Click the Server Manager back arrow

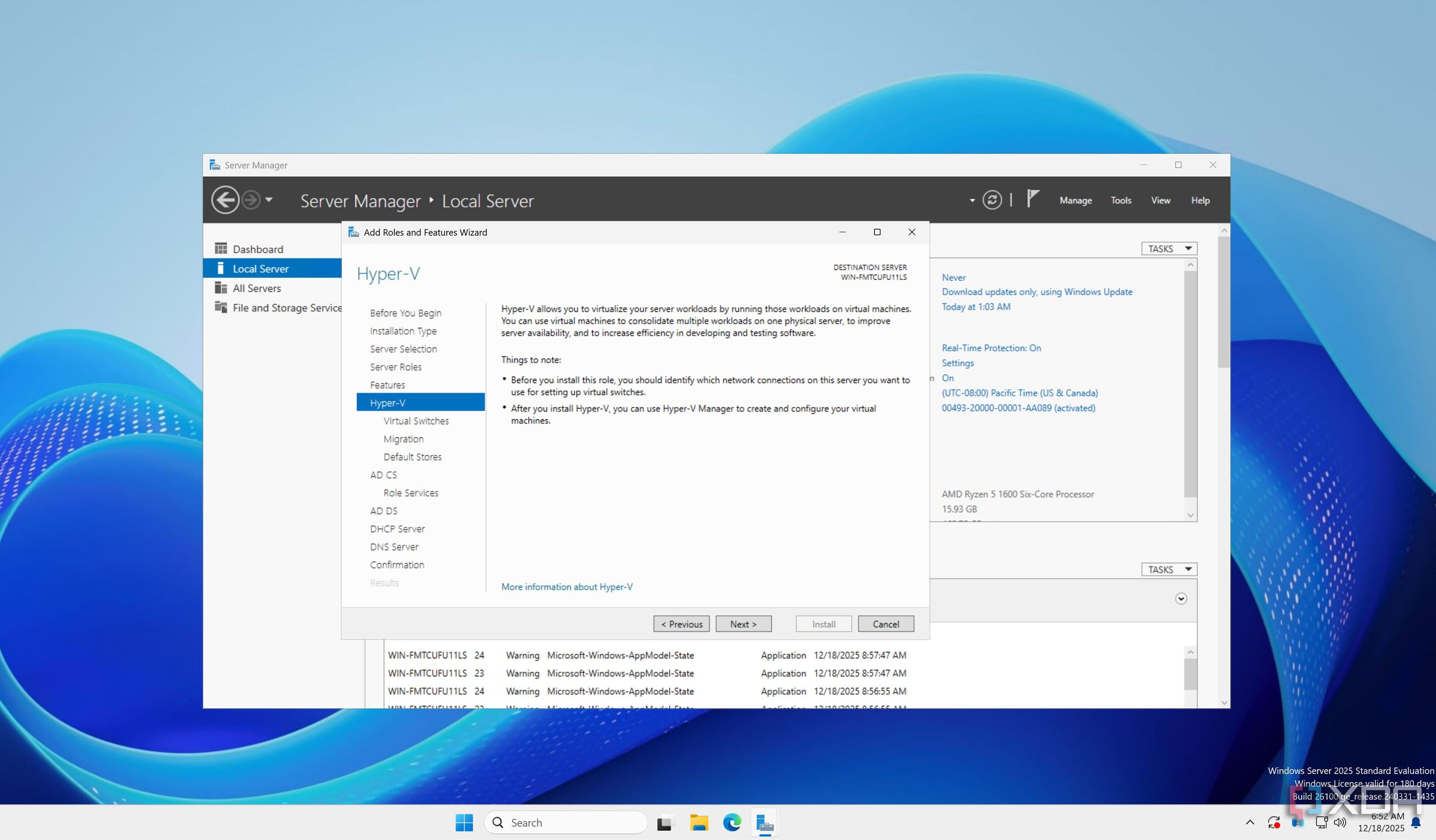pos(225,200)
